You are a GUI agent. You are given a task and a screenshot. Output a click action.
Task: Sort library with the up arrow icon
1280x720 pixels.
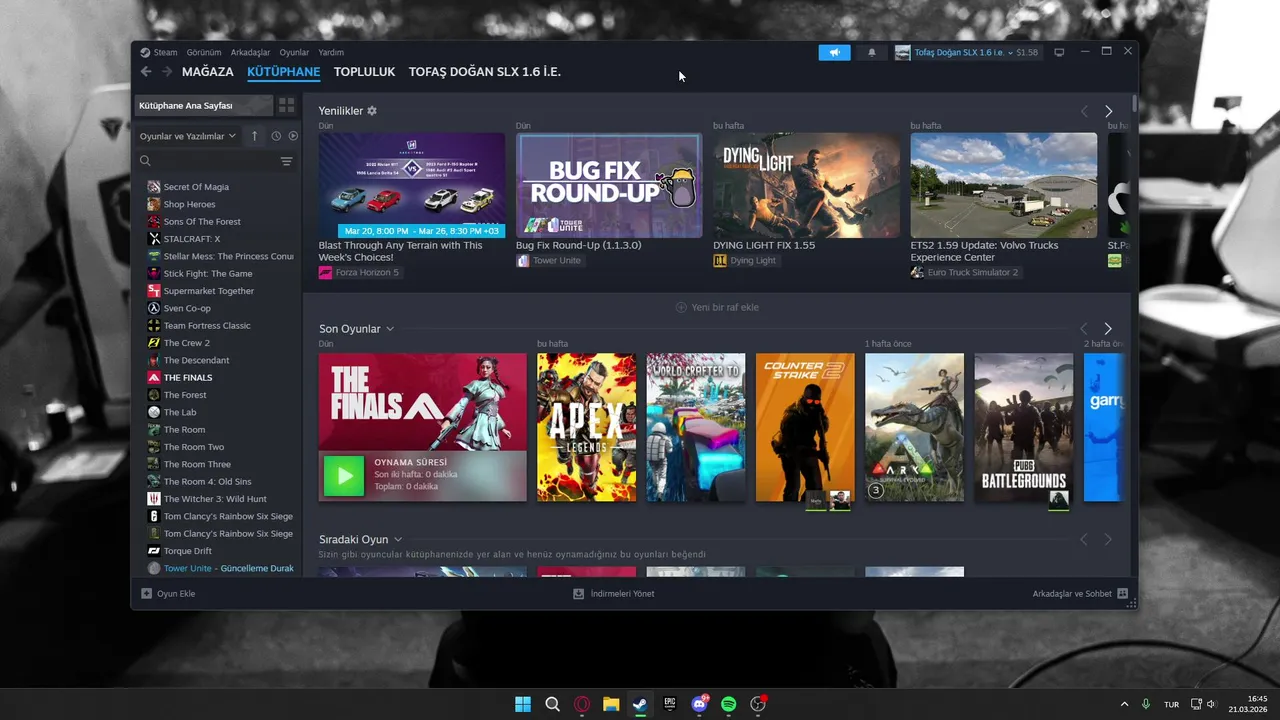point(254,136)
